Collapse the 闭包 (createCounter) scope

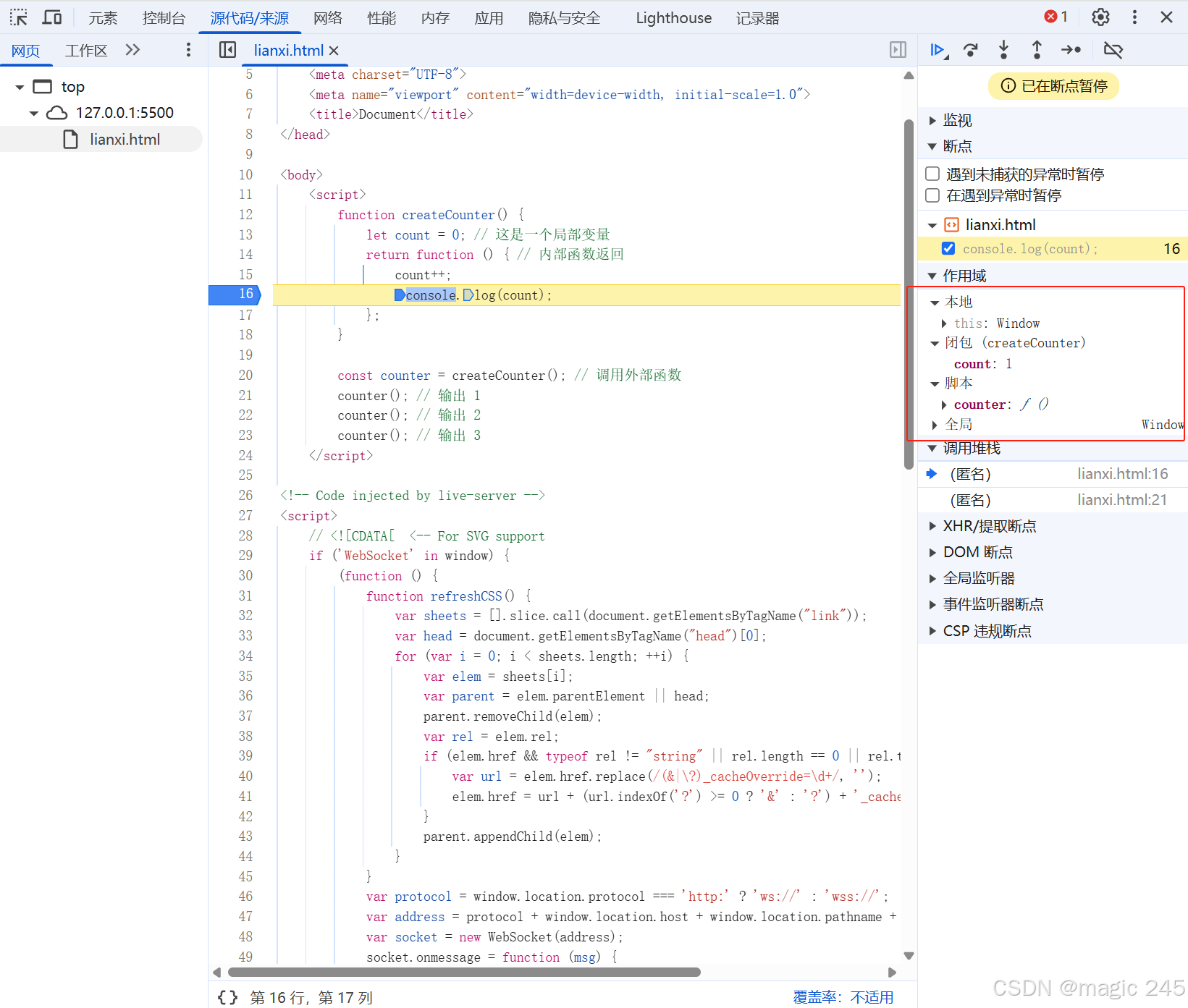click(x=935, y=344)
